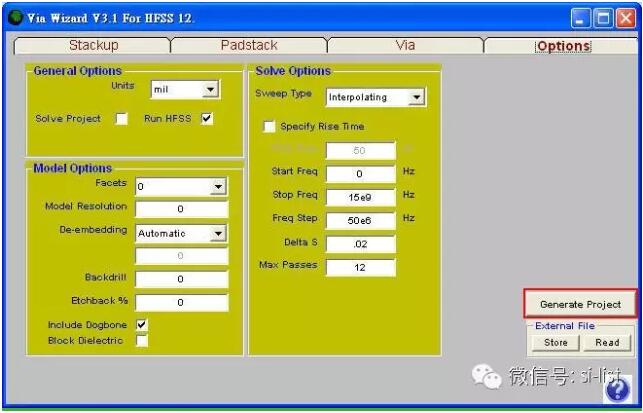Click the Etchback % input field
This screenshot has width=643, height=413.
pos(181,303)
